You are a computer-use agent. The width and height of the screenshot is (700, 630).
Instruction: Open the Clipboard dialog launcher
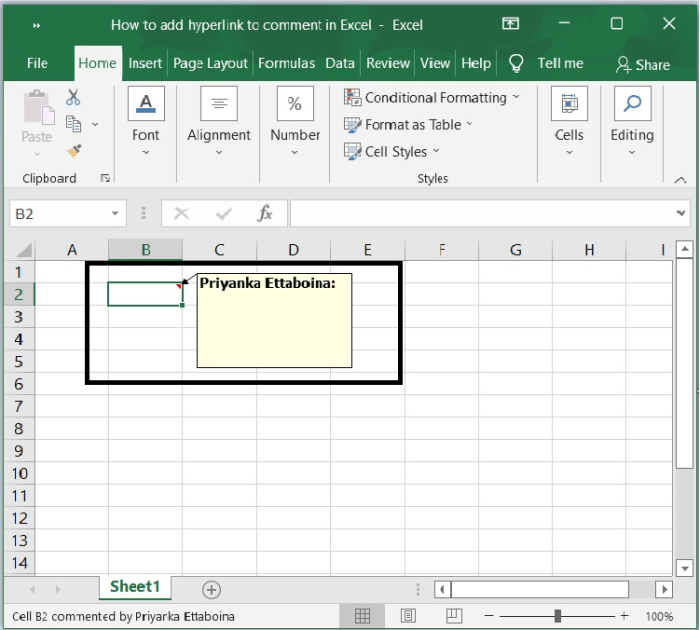click(105, 178)
